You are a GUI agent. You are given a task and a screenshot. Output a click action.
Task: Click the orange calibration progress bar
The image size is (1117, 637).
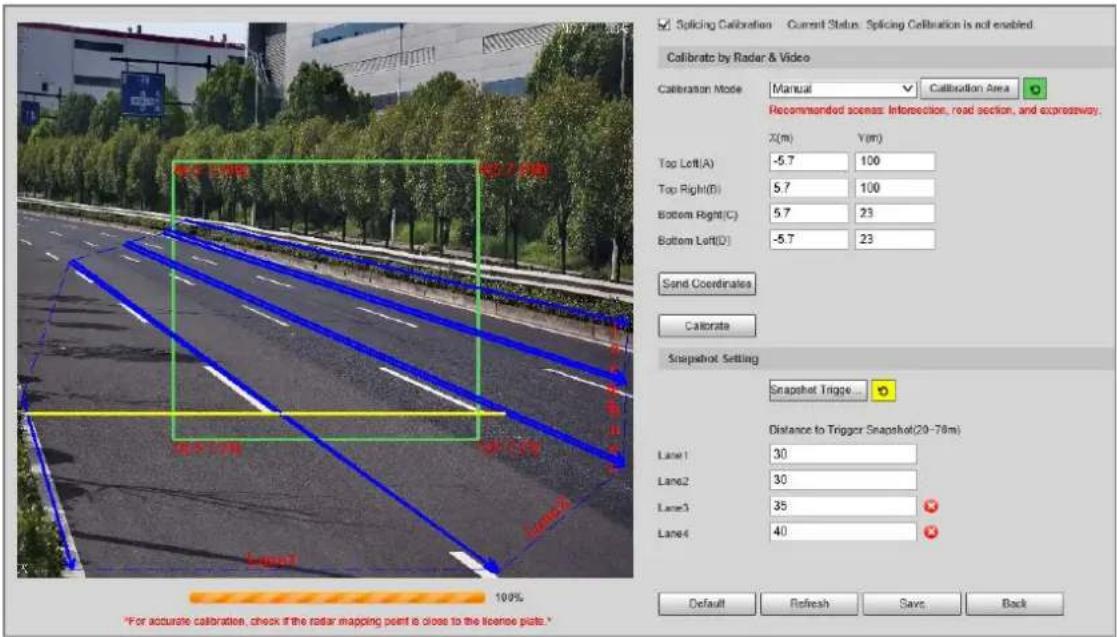coord(337,597)
